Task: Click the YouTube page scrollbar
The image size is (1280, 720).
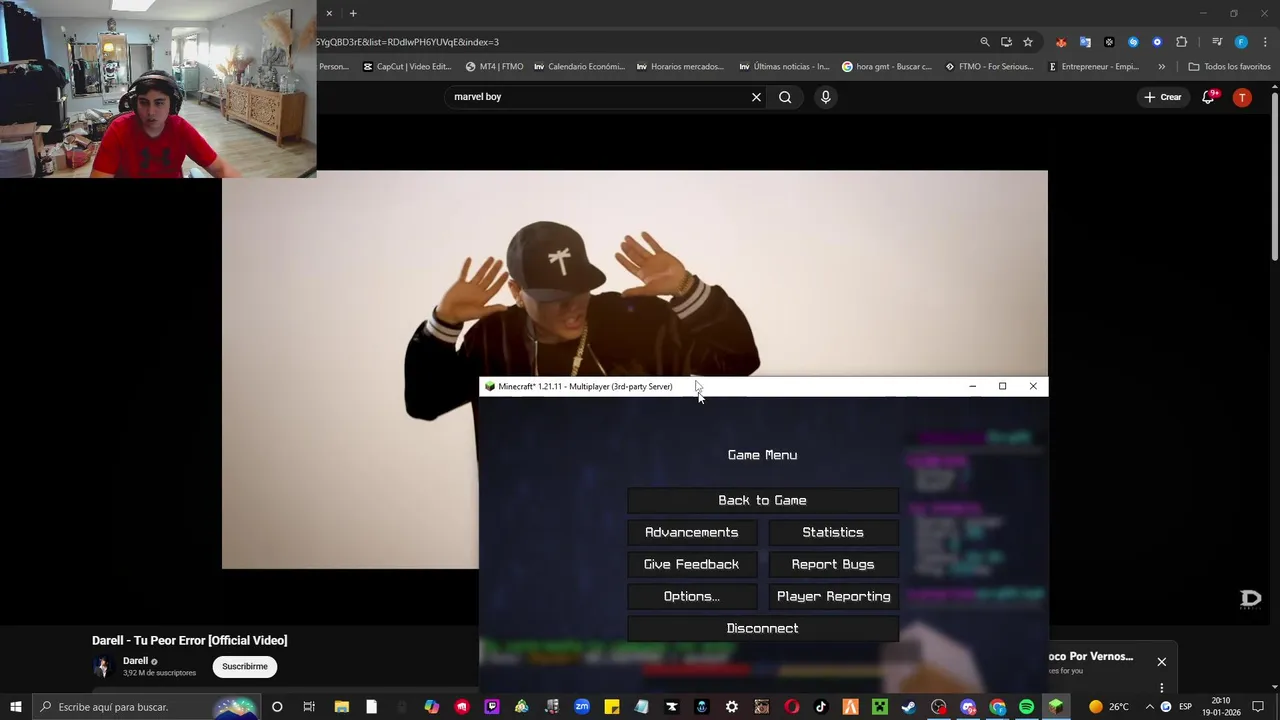Action: [x=1275, y=175]
